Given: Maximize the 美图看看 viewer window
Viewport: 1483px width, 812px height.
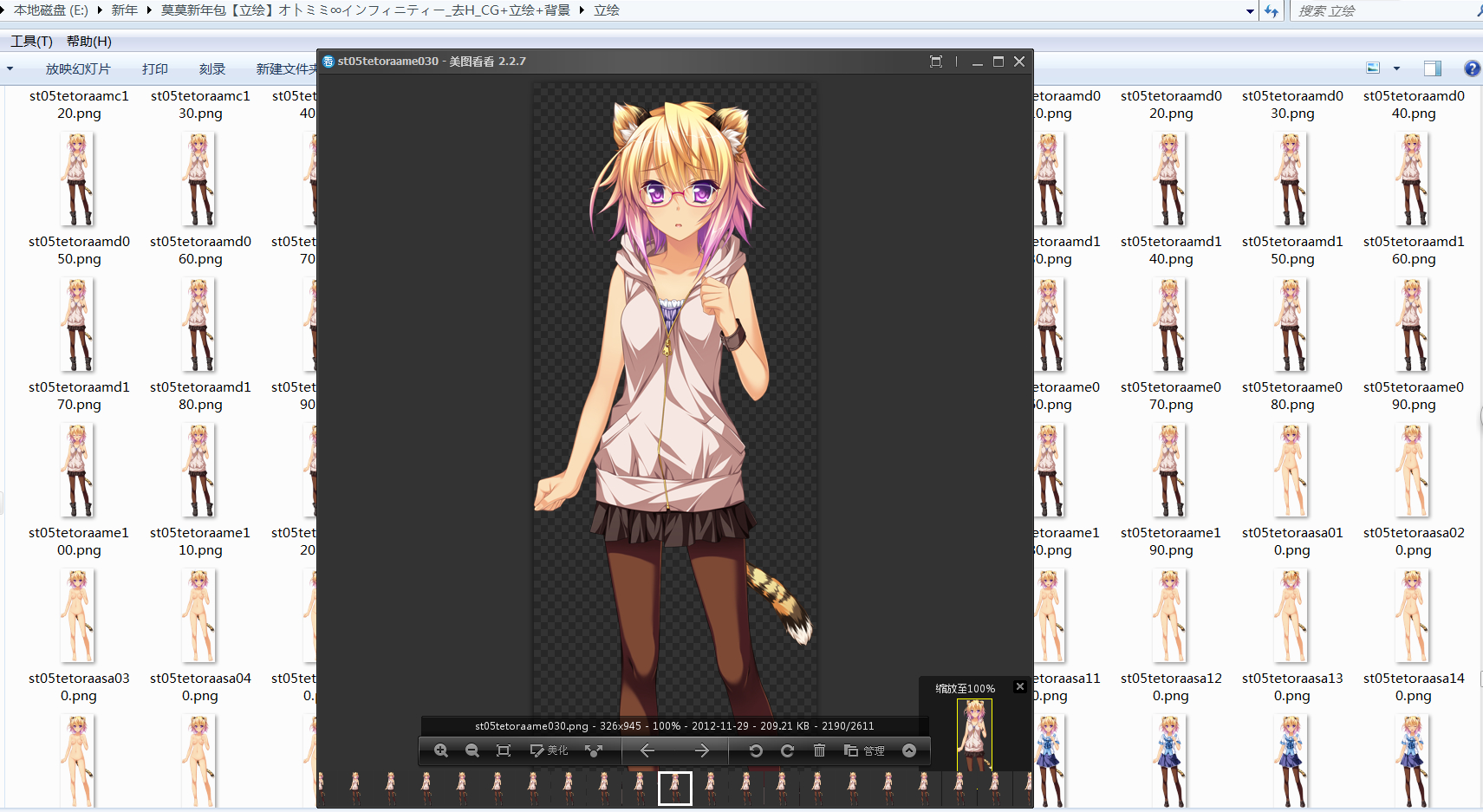Looking at the screenshot, I should point(998,62).
